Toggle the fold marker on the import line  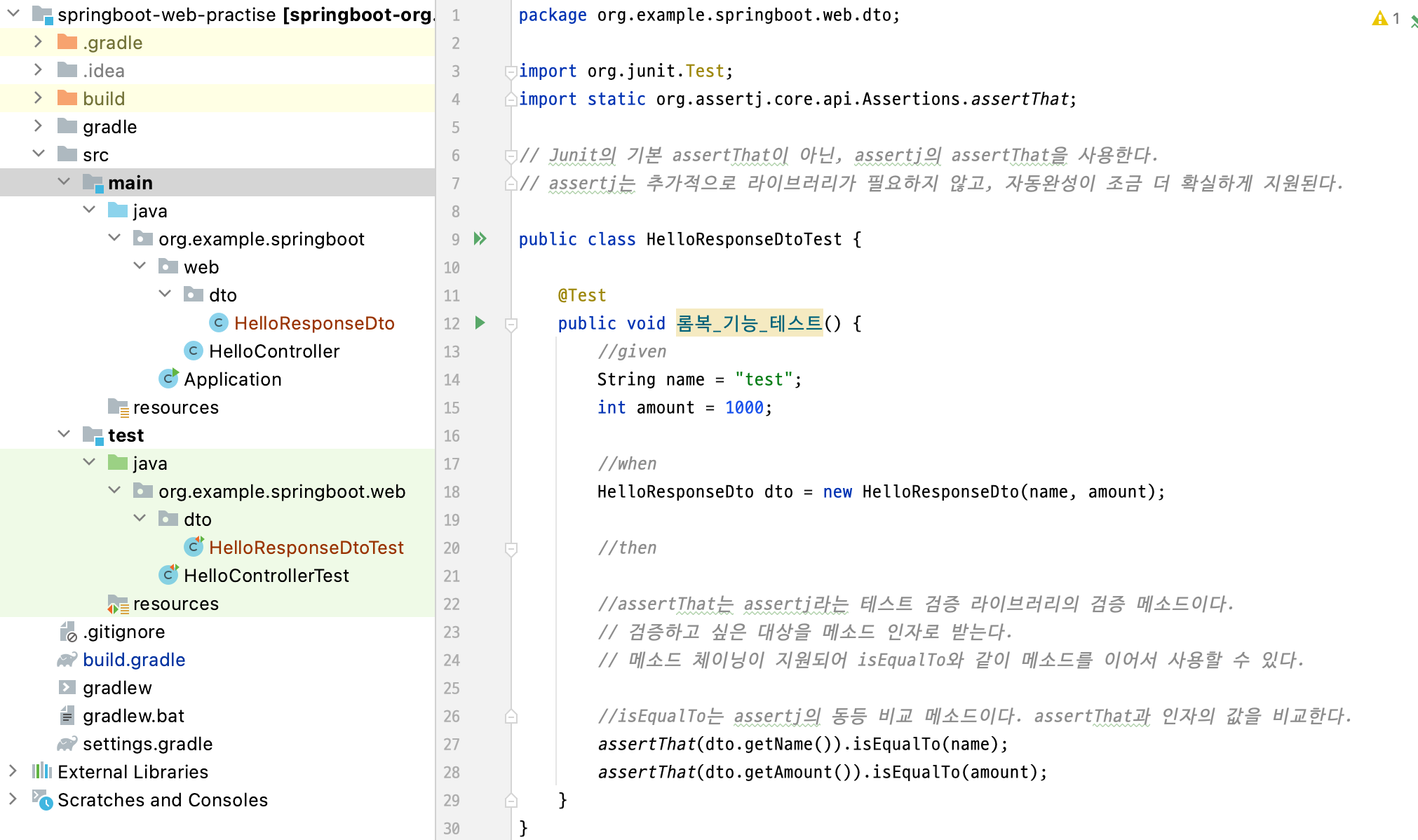pos(511,71)
